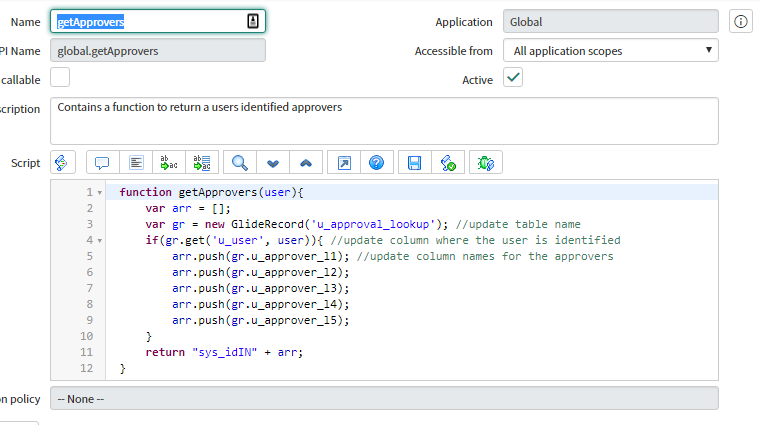Image resolution: width=760 pixels, height=425 pixels.
Task: Collapse the fold arrow on line 4
Action: [100, 241]
